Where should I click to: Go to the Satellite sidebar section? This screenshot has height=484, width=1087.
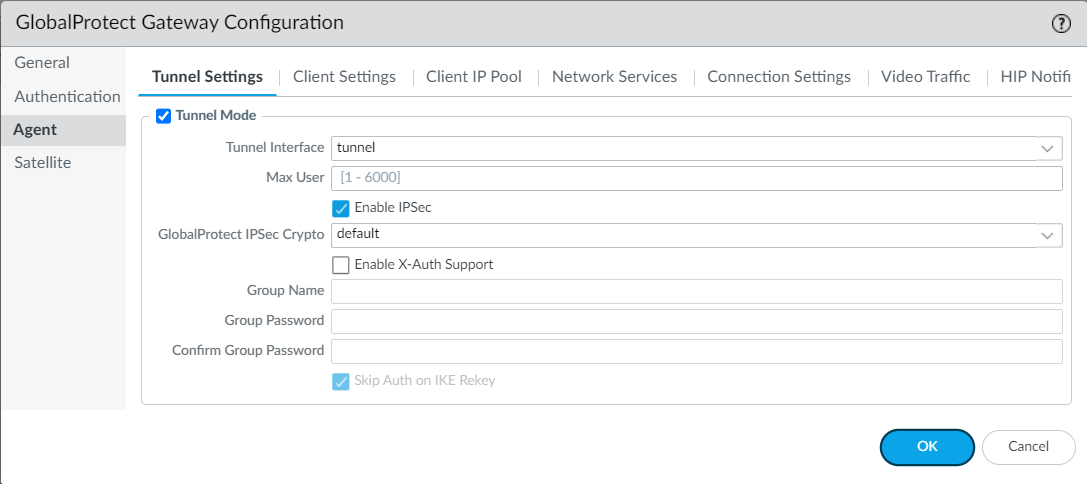click(42, 163)
